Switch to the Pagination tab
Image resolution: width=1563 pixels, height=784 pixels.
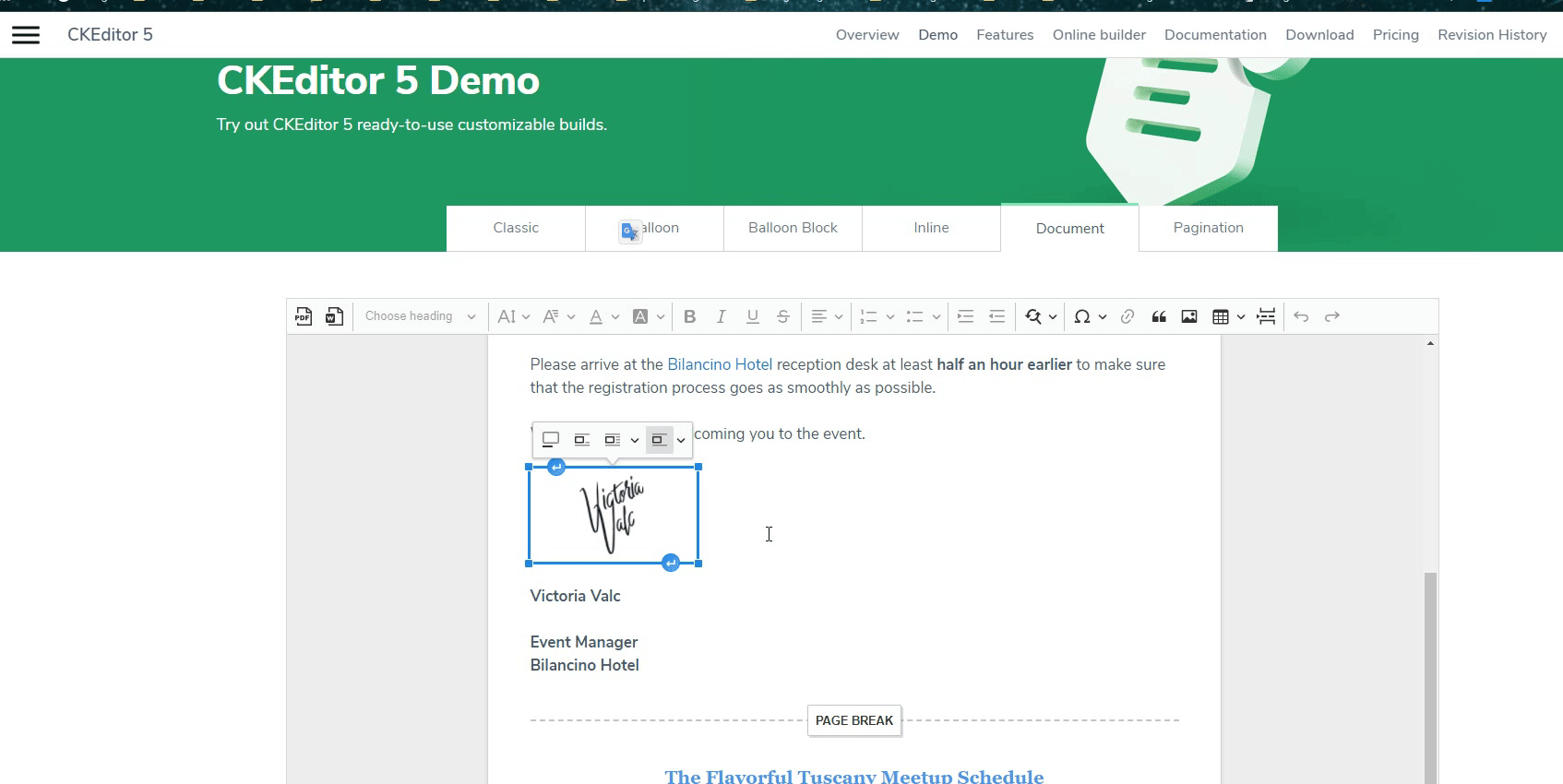coord(1209,228)
